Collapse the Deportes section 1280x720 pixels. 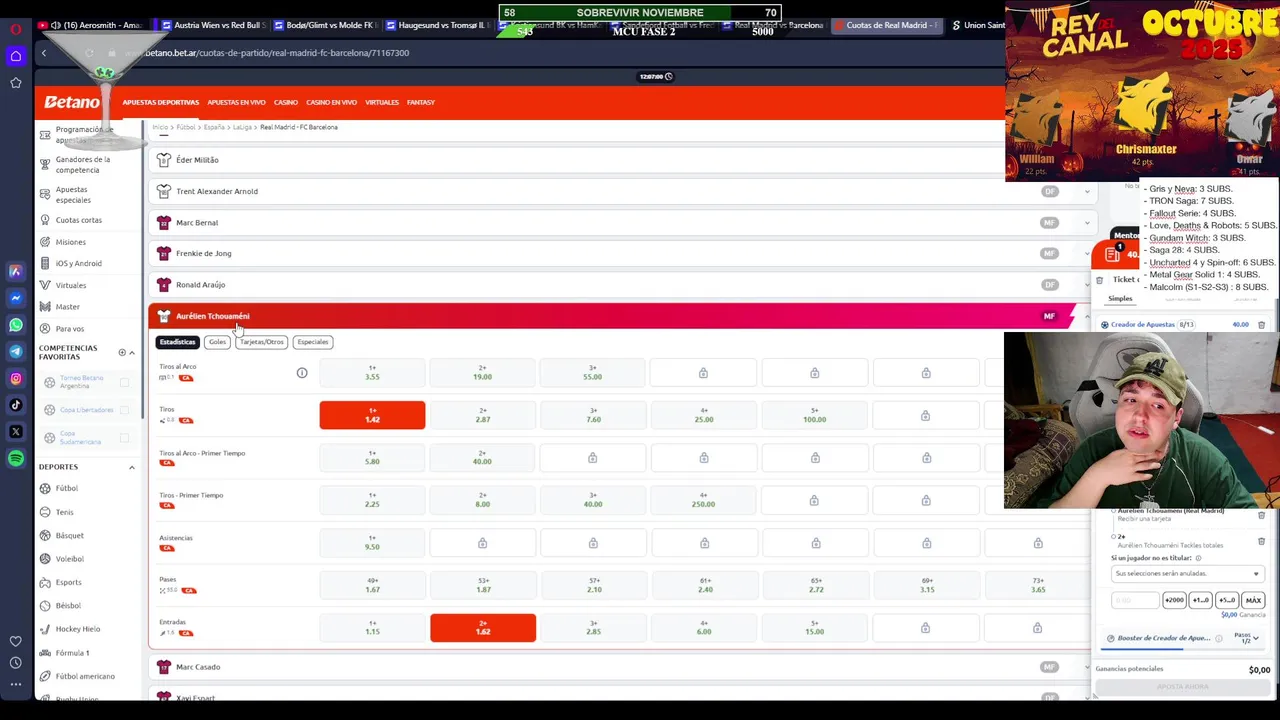click(131, 467)
